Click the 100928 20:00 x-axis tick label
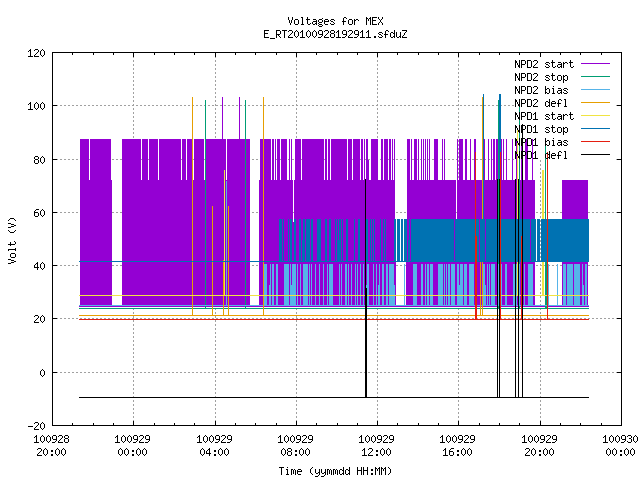The width and height of the screenshot is (640, 480). click(x=51, y=446)
